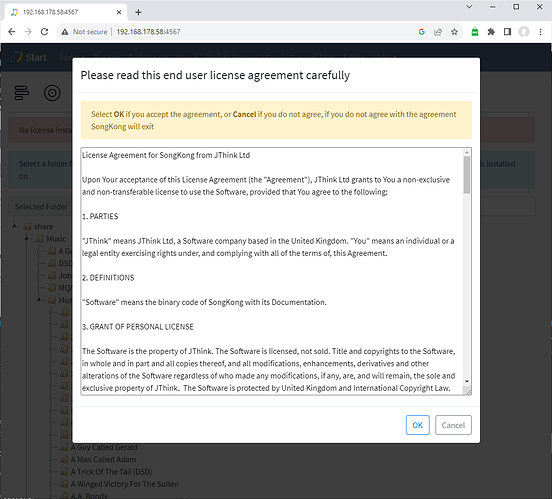
Task: Select the A Guy Called Gerald folder
Action: 104,447
